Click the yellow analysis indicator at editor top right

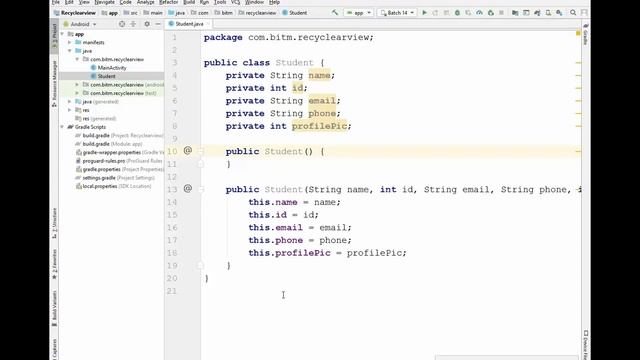(578, 33)
